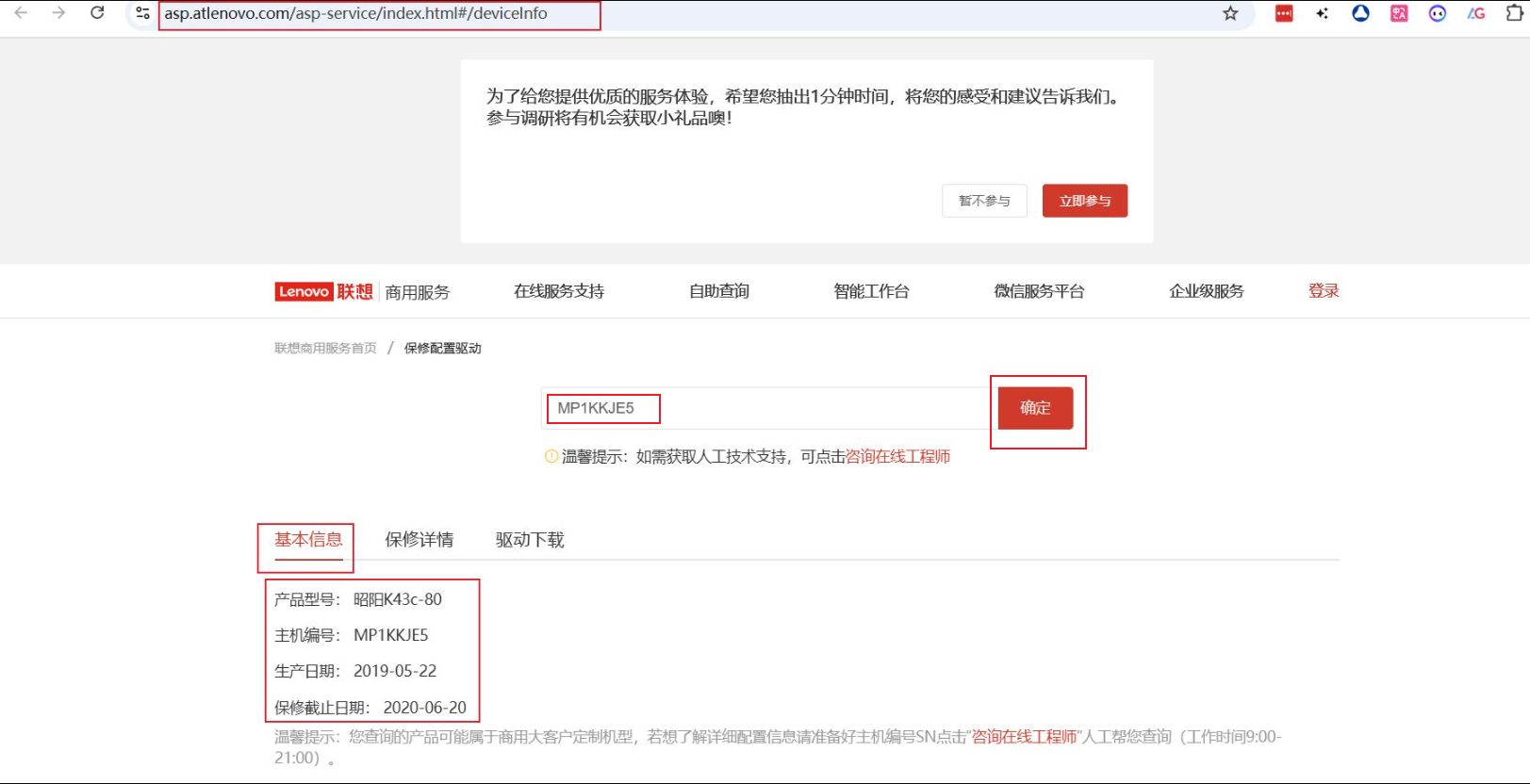Open the blue circular extension icon
Viewport: 1530px width, 784px height.
point(1360,13)
